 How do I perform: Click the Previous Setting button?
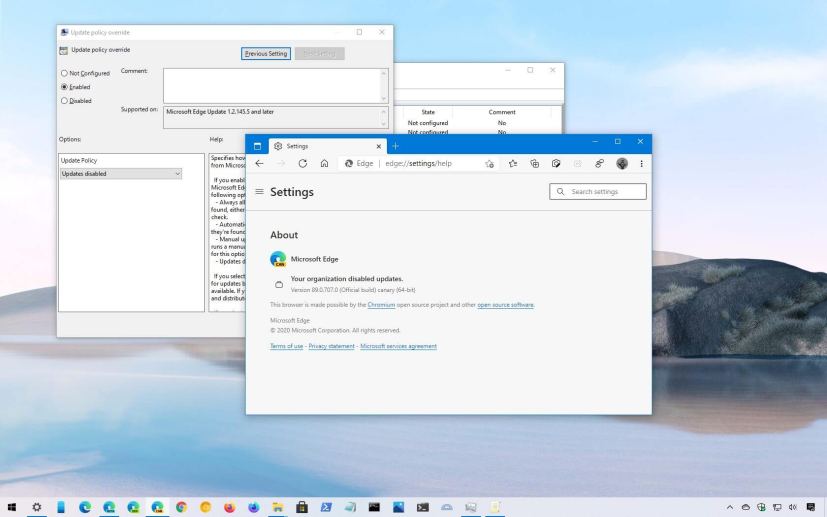click(265, 53)
